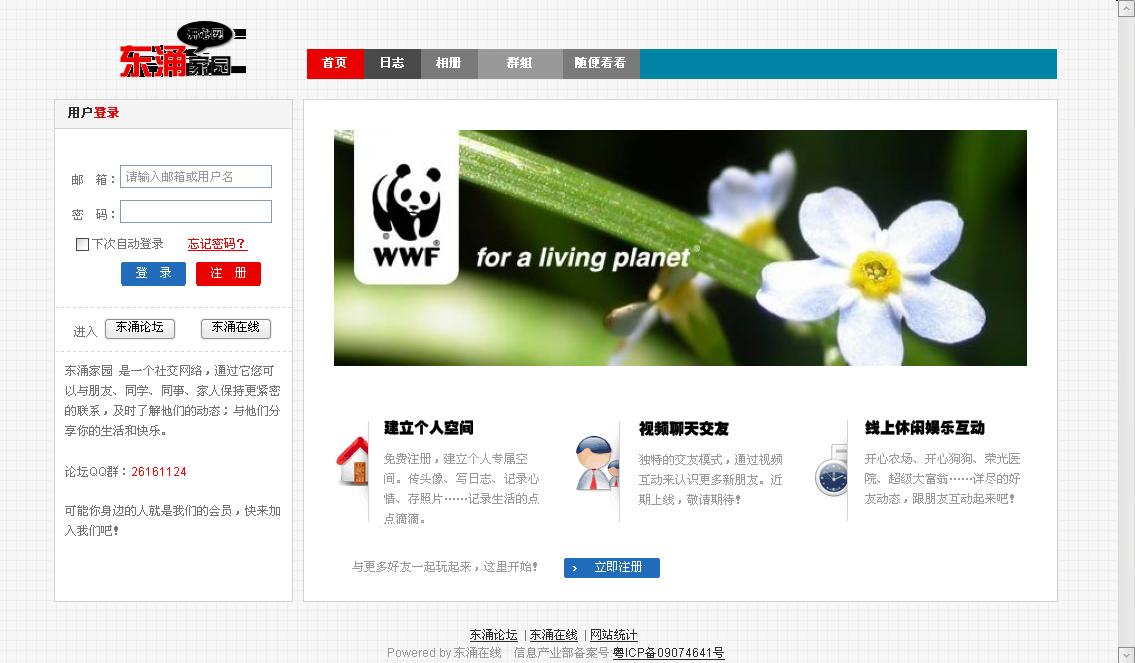The height and width of the screenshot is (663, 1135).
Task: Click the 线上休闲娱乐互动 heading
Action: 924,428
